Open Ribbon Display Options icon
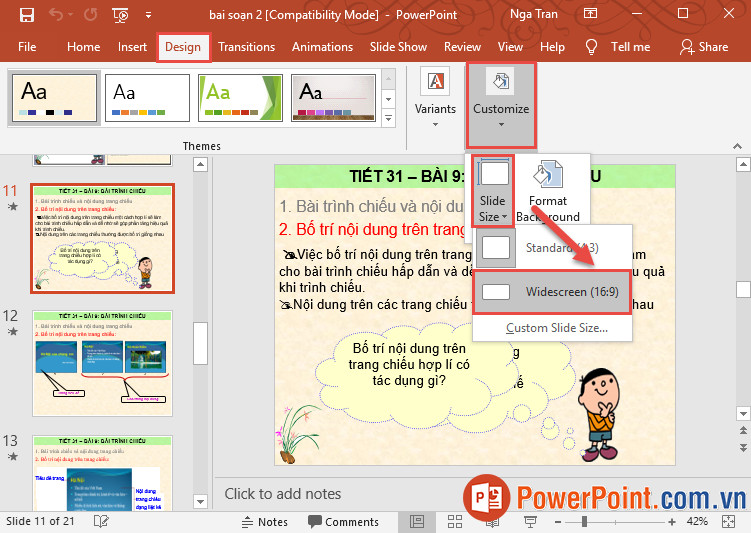Image resolution: width=751 pixels, height=533 pixels. click(590, 13)
